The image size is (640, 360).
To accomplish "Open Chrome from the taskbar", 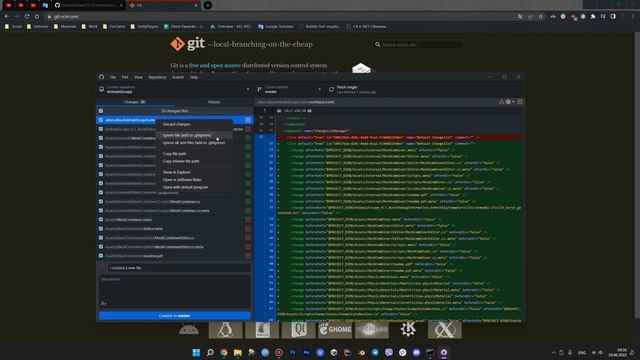I will coord(224,352).
